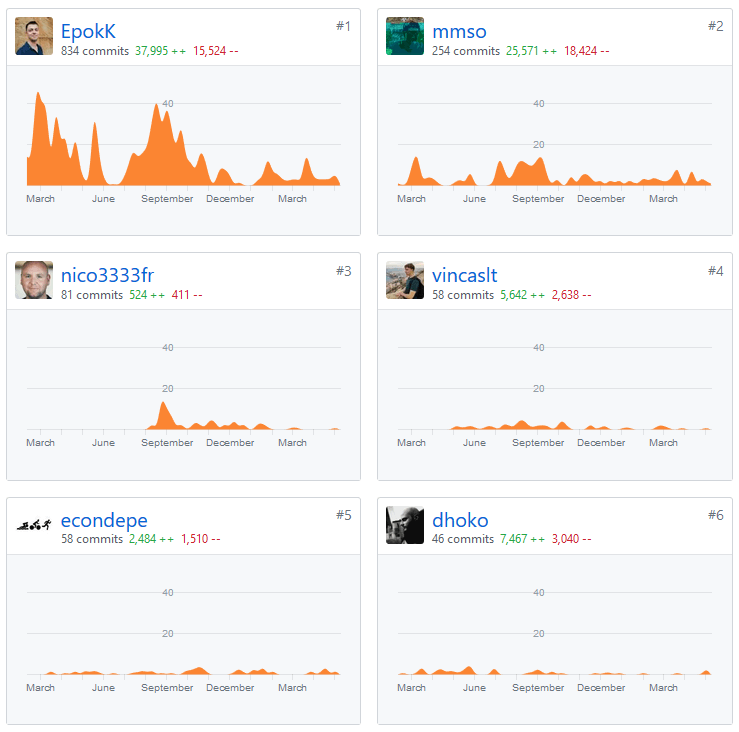739x732 pixels.
Task: Click dhoko's 3,040 -- deletions count
Action: coord(571,539)
